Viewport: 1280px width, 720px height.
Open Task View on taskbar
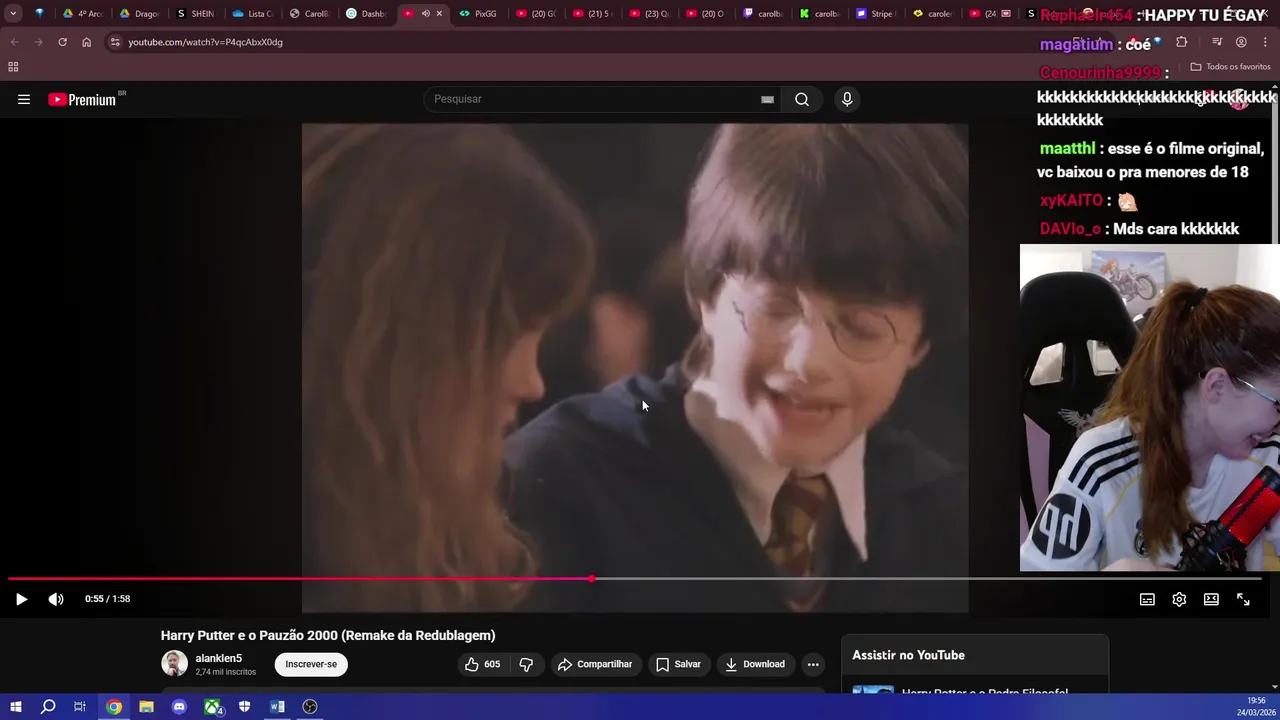80,707
